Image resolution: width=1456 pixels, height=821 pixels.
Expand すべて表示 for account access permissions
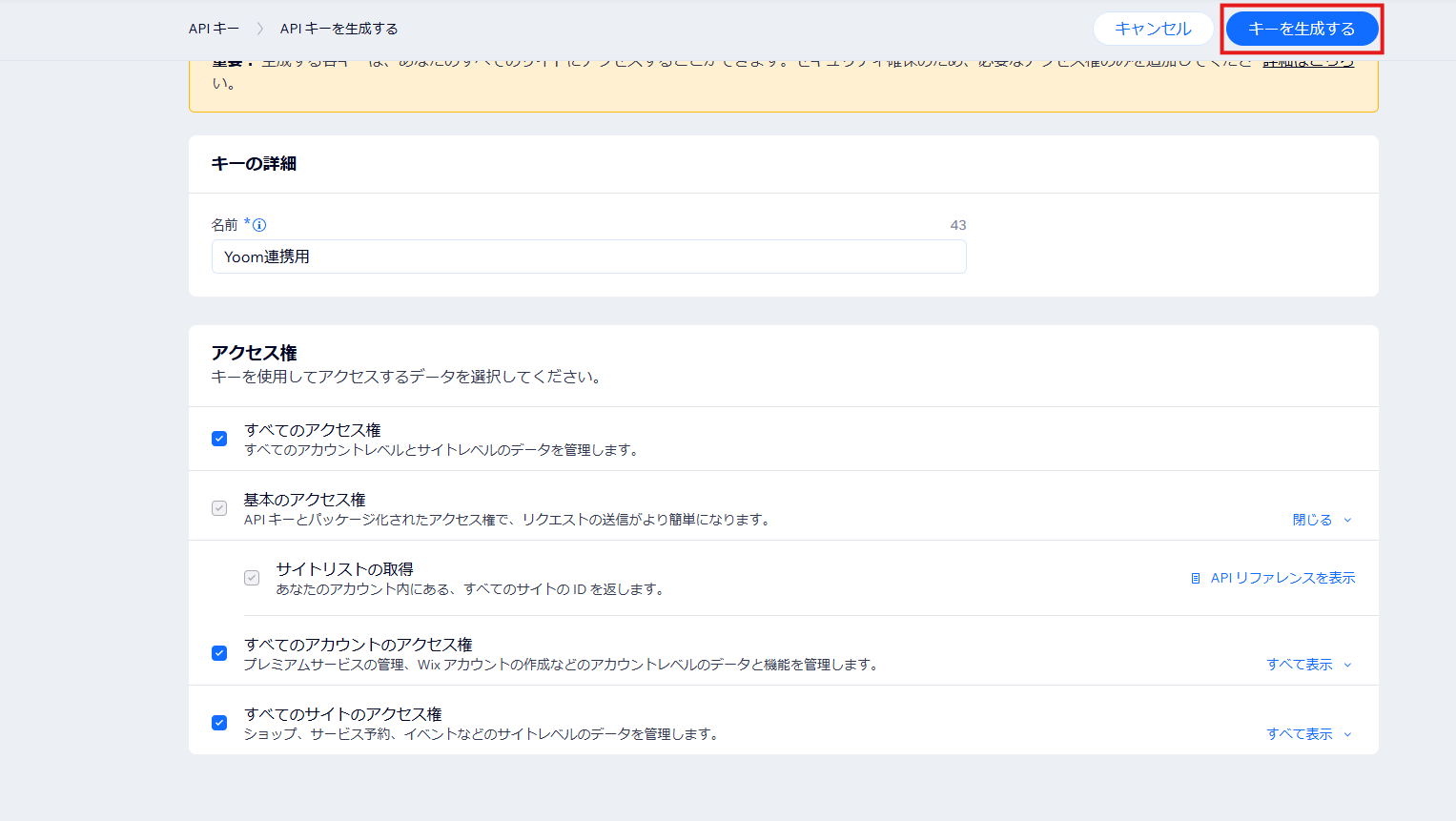(x=1299, y=665)
